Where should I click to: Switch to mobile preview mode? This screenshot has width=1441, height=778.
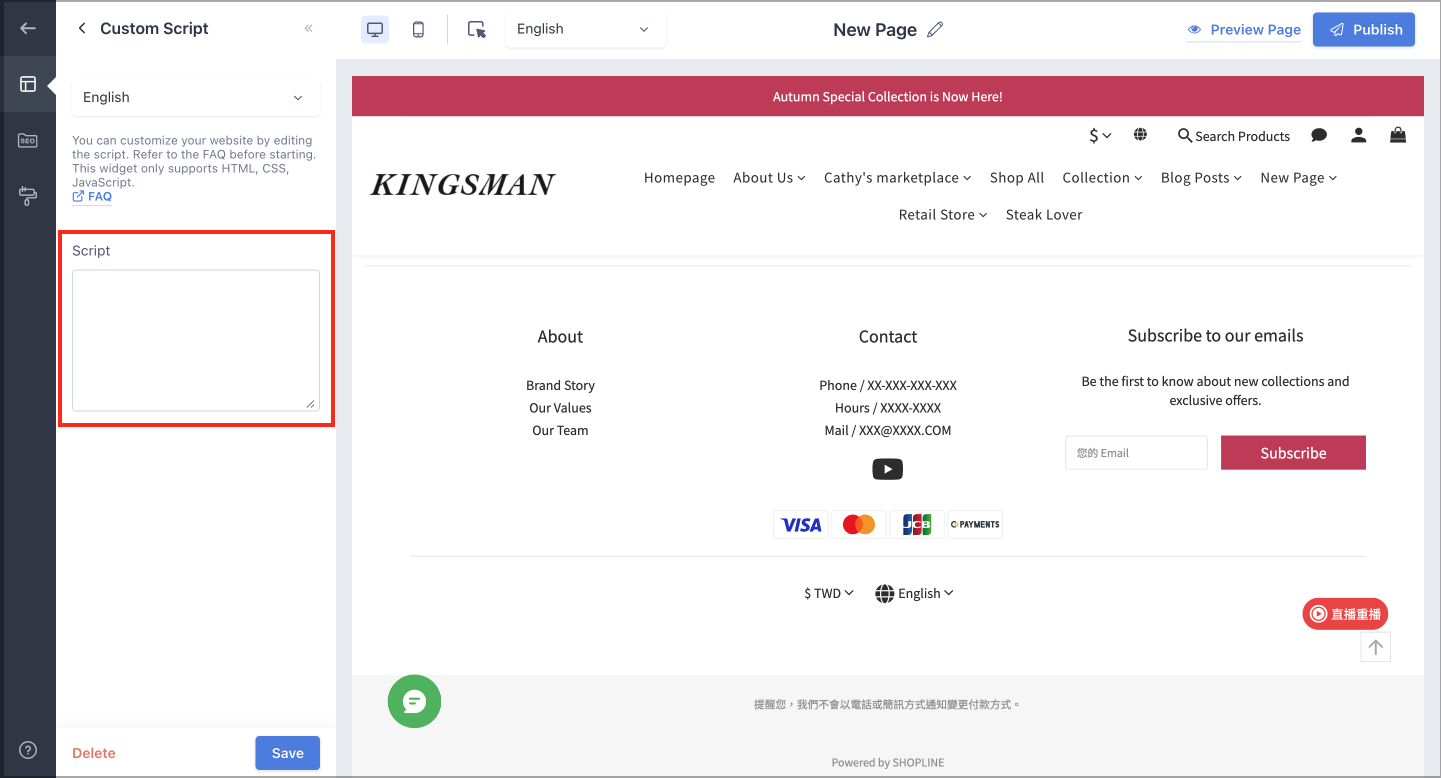418,29
